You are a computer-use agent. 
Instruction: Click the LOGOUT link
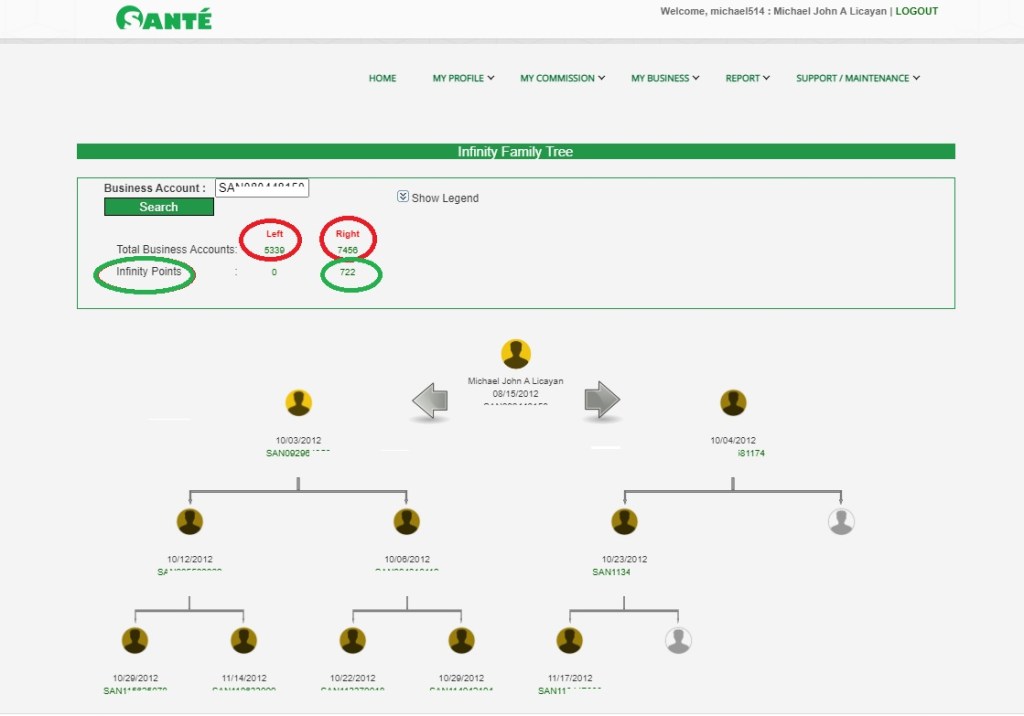916,12
